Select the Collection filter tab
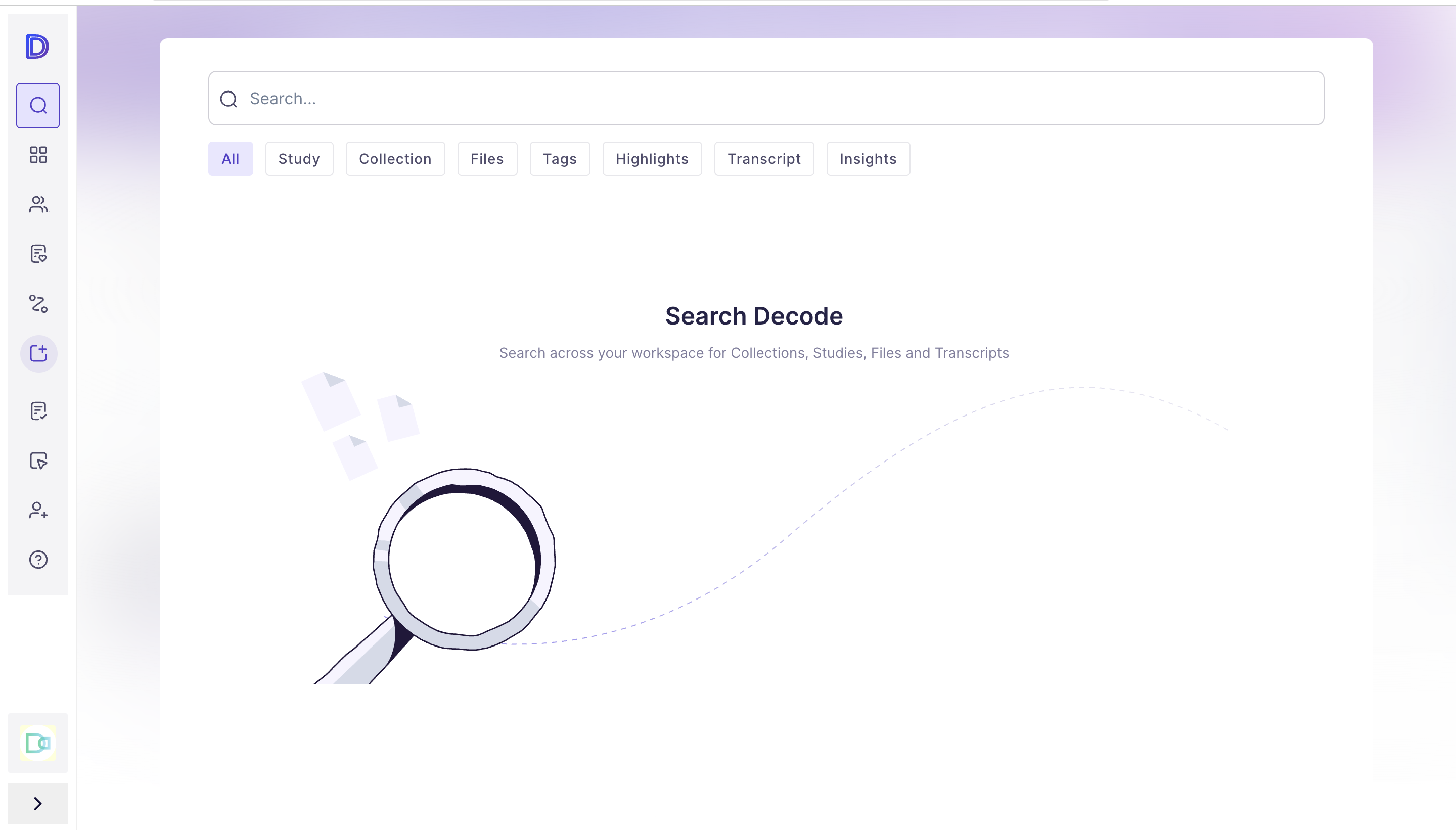Screen dimensions: 1456x830 [395, 159]
